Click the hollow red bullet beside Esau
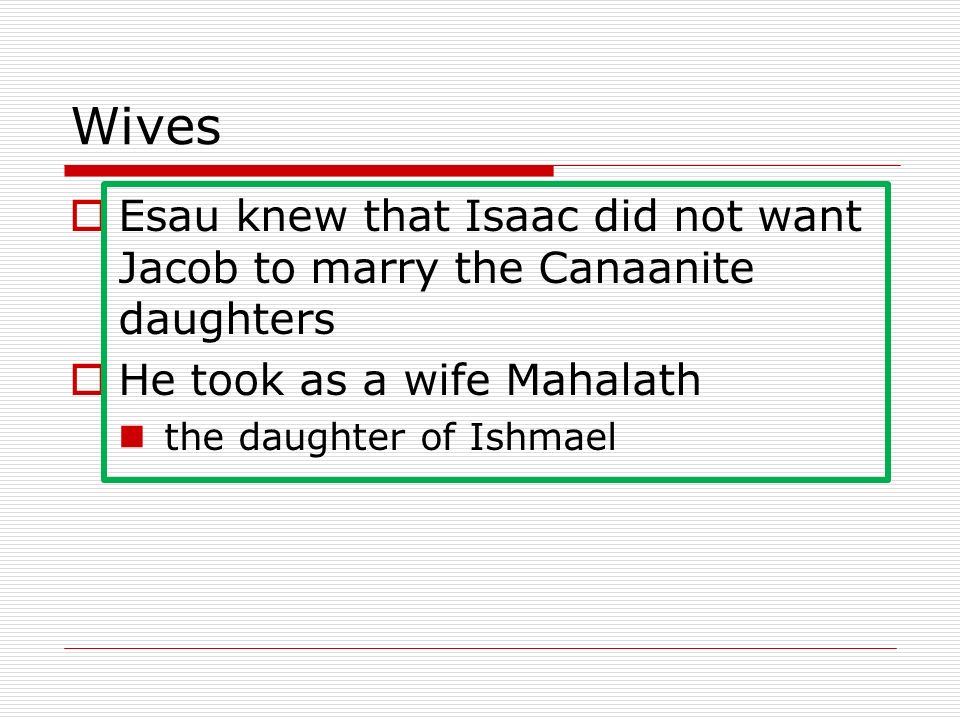960x720 pixels. 87,216
